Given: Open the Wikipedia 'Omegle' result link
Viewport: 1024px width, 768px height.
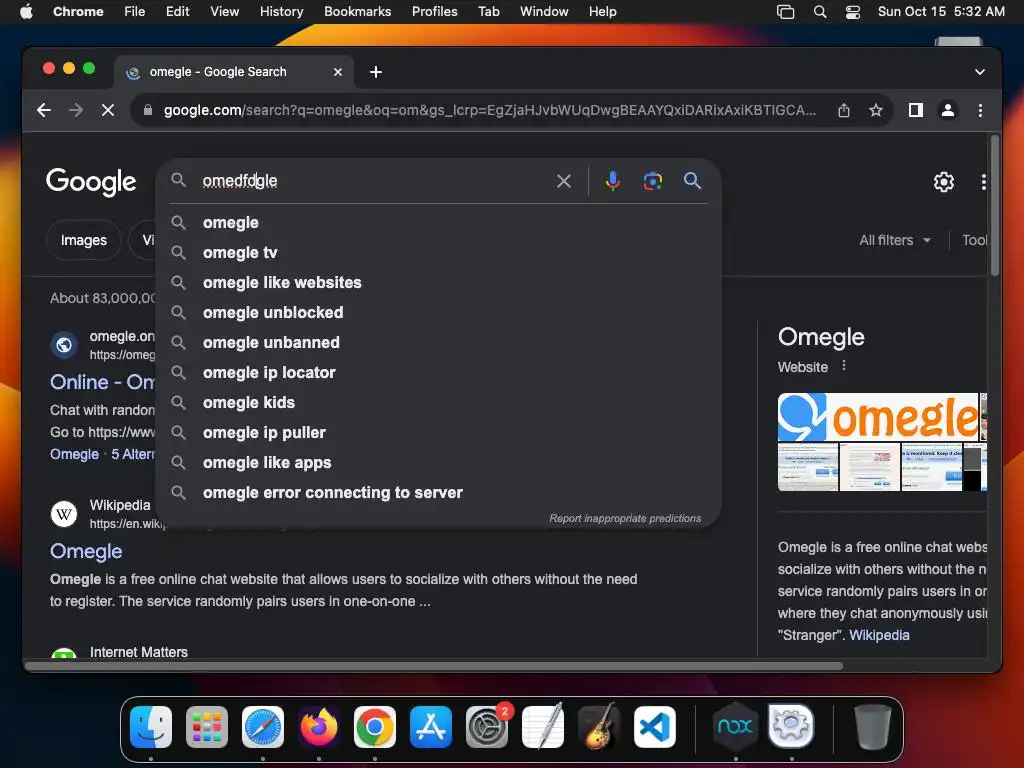Looking at the screenshot, I should tap(86, 551).
